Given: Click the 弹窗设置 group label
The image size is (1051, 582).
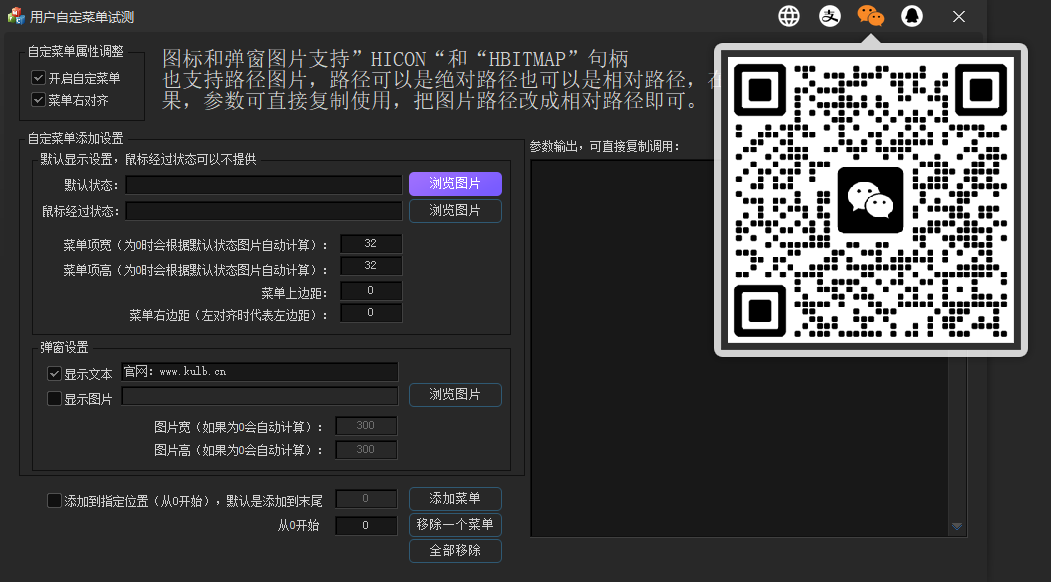Looking at the screenshot, I should pyautogui.click(x=64, y=347).
